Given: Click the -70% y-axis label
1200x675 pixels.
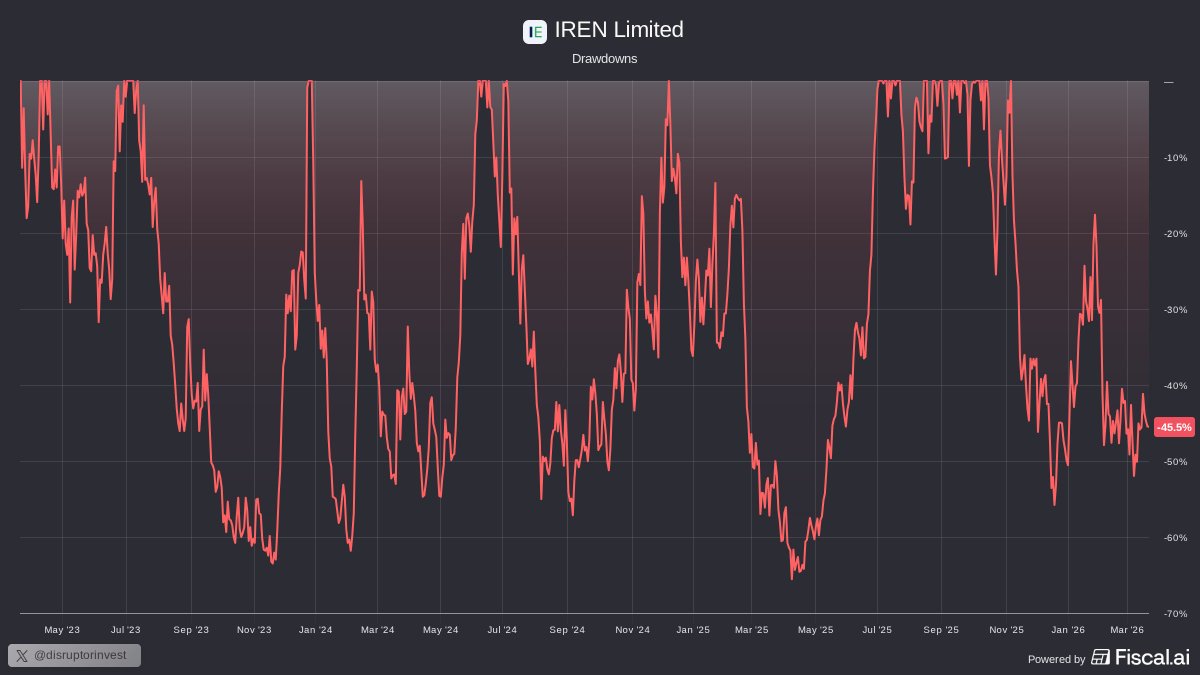Looking at the screenshot, I should [1174, 614].
